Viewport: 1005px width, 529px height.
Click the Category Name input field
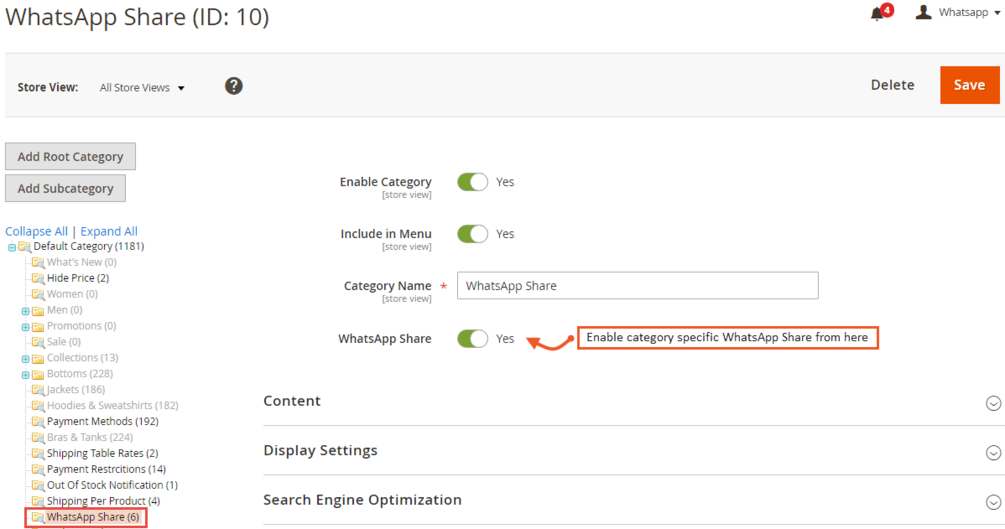tap(638, 285)
